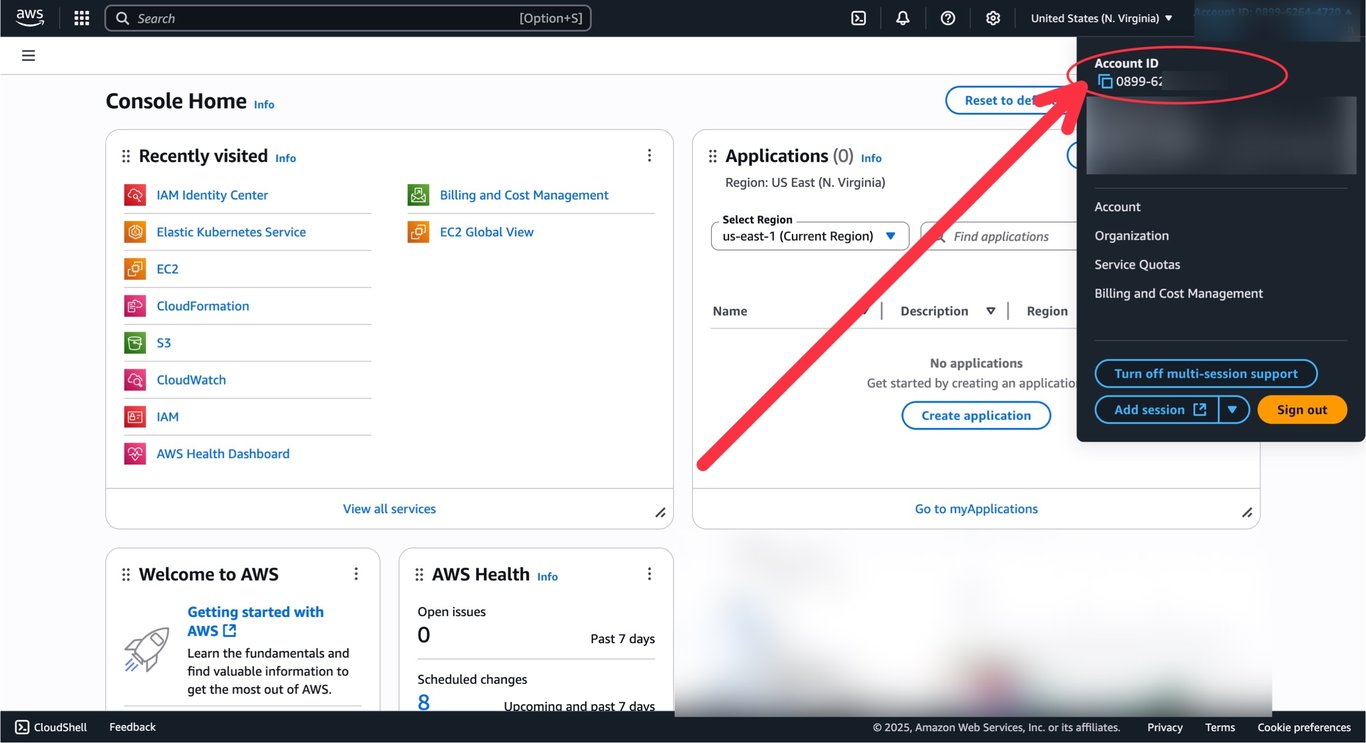Expand the Select Region us-east-1 dropdown
Viewport: 1366px width, 743px height.
pyautogui.click(x=810, y=236)
